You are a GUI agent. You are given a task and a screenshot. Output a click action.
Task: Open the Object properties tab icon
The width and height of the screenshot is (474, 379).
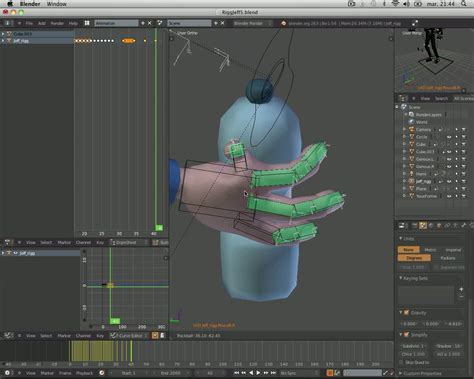click(439, 226)
